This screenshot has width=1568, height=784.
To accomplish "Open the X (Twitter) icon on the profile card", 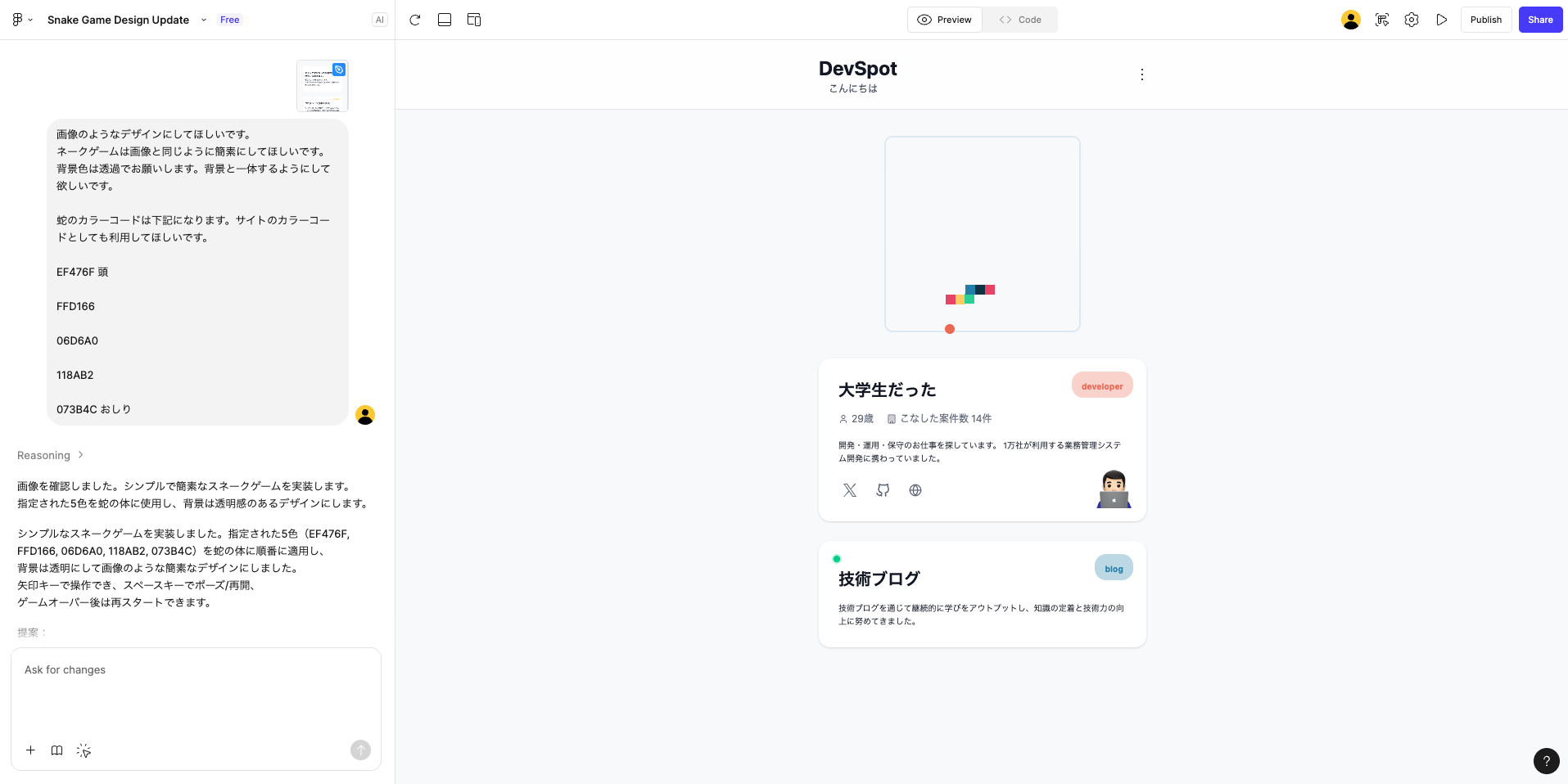I will (x=850, y=490).
